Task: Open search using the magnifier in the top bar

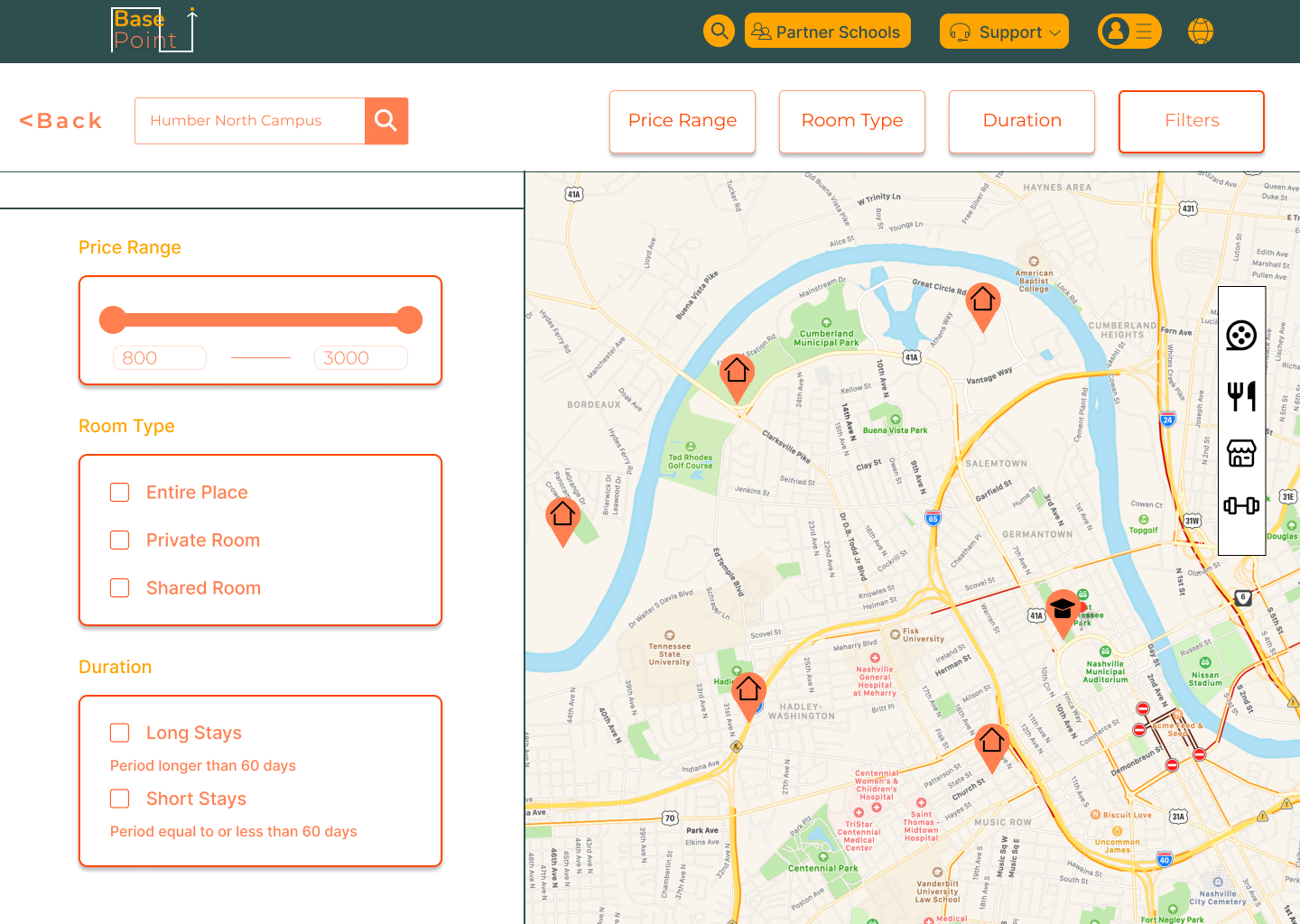Action: pyautogui.click(x=719, y=30)
